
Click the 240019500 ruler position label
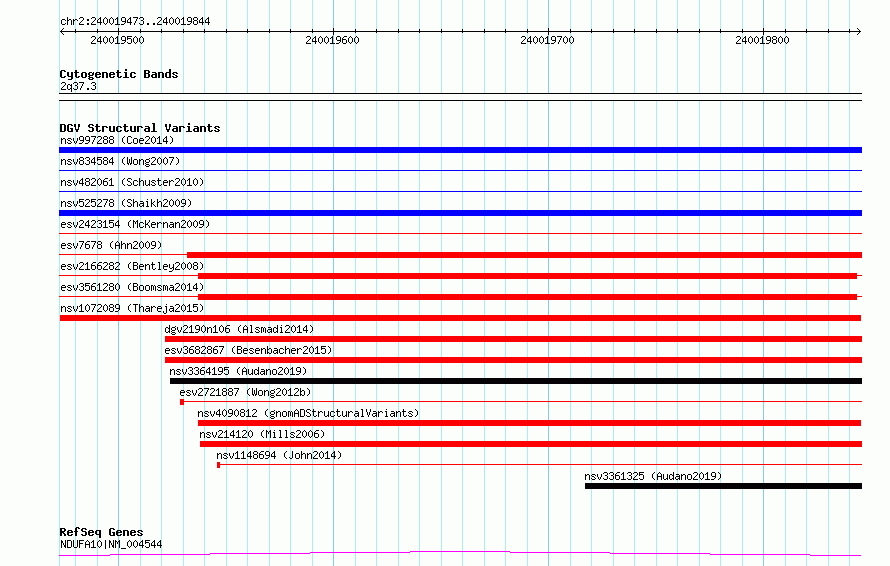click(x=117, y=40)
